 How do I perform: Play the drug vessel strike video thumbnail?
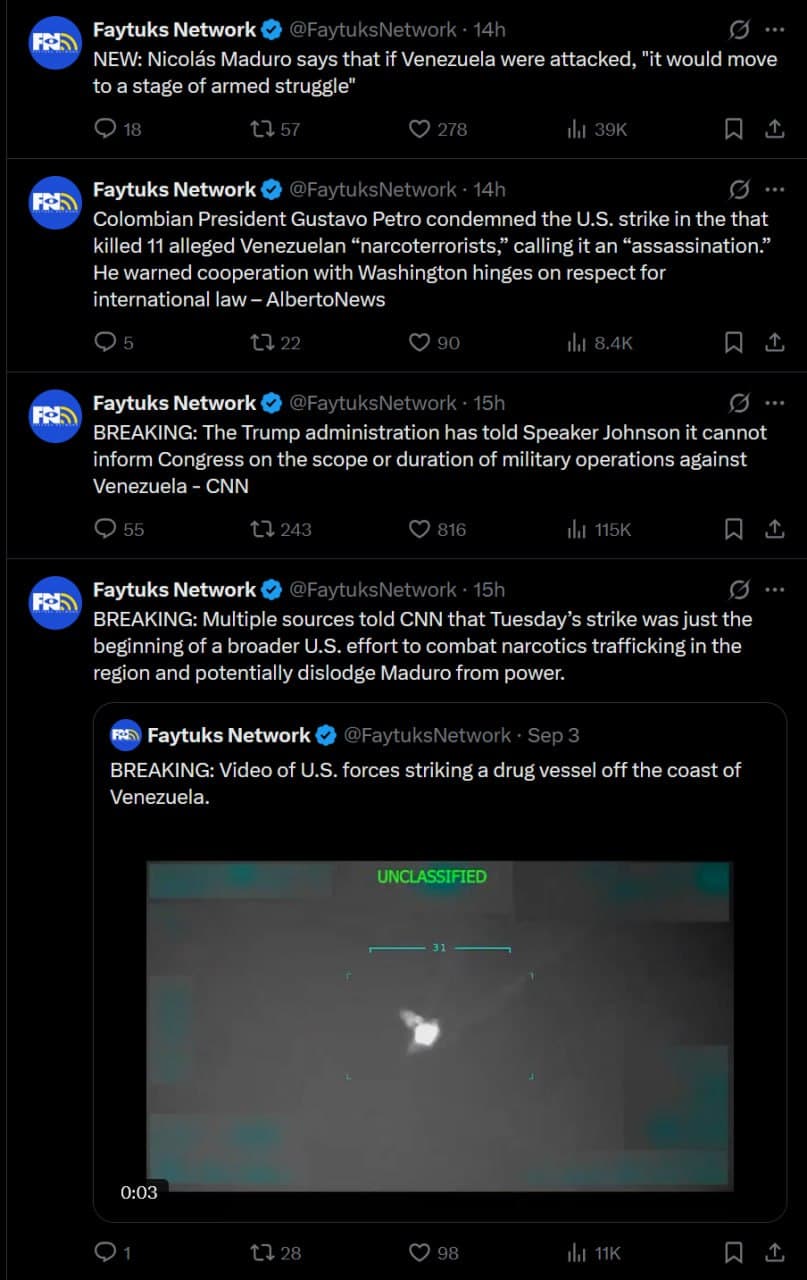[x=438, y=1020]
